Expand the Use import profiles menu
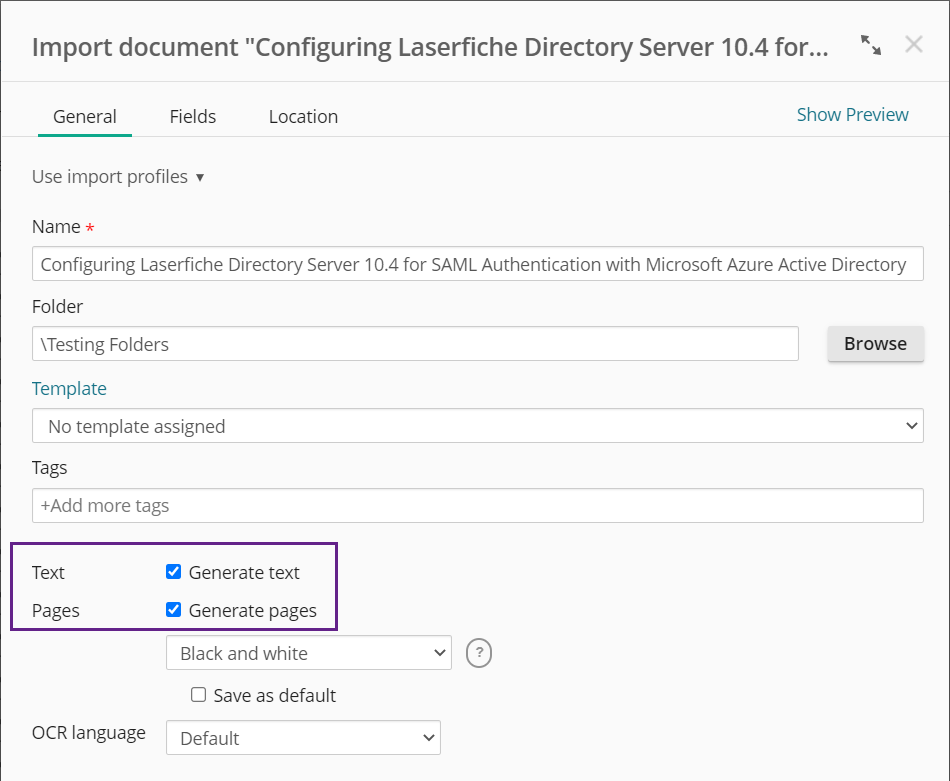Screen dimensions: 950x781 [x=118, y=176]
